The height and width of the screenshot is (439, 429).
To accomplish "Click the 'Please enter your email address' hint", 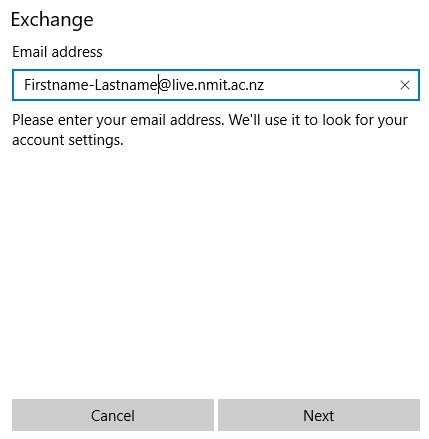I will [117, 120].
